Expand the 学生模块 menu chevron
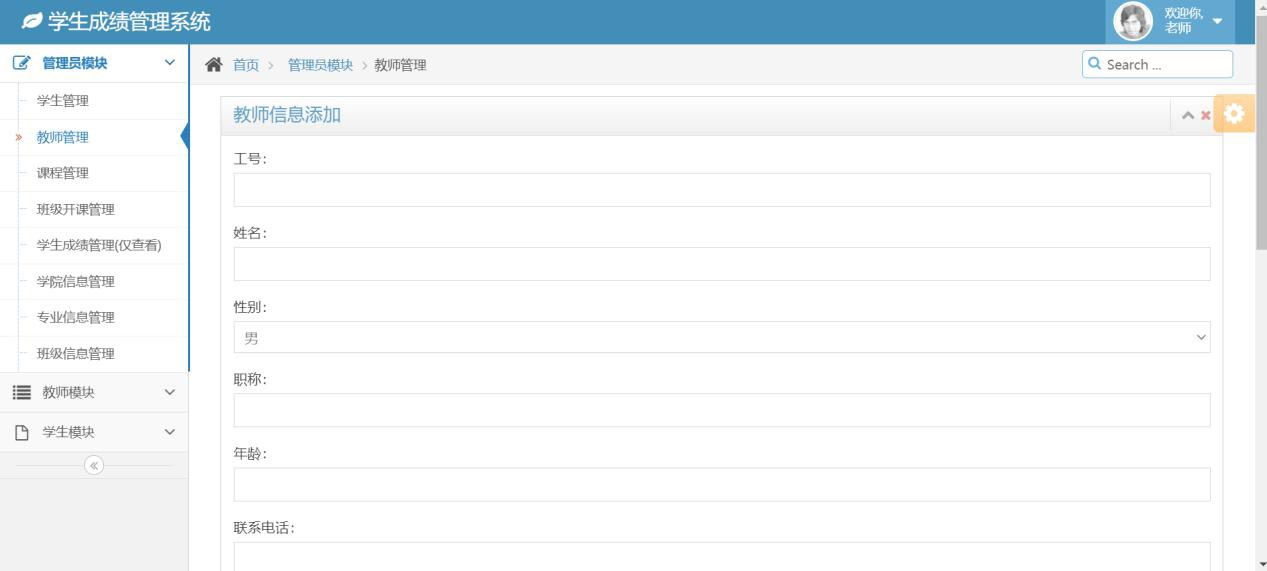 click(169, 432)
